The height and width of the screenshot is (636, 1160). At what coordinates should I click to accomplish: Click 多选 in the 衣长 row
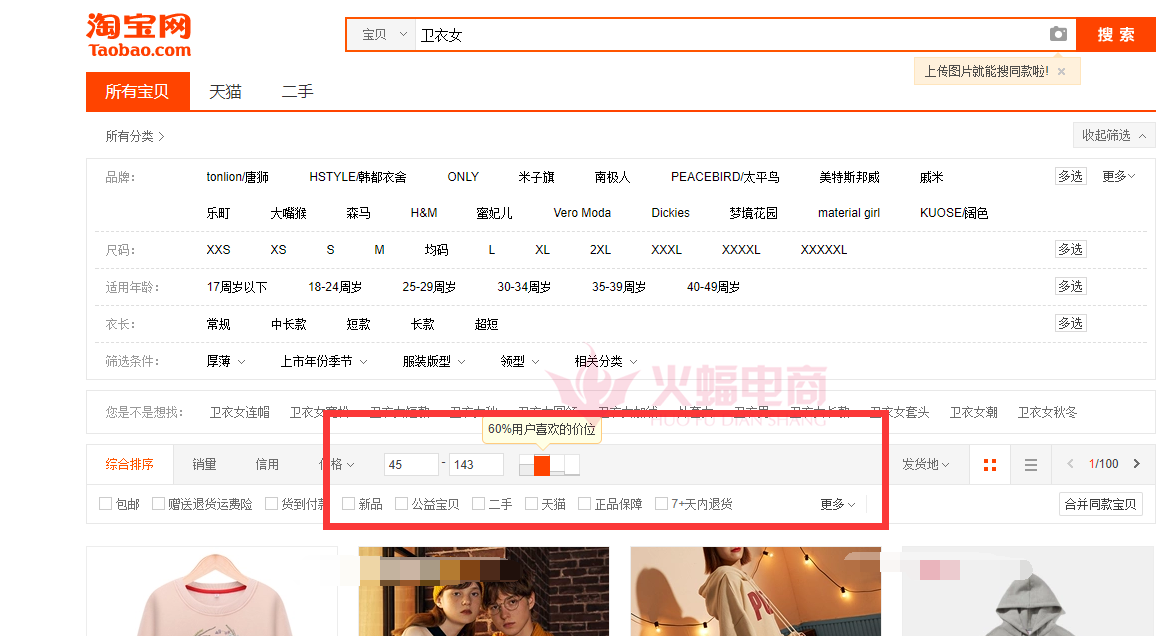tap(1070, 323)
